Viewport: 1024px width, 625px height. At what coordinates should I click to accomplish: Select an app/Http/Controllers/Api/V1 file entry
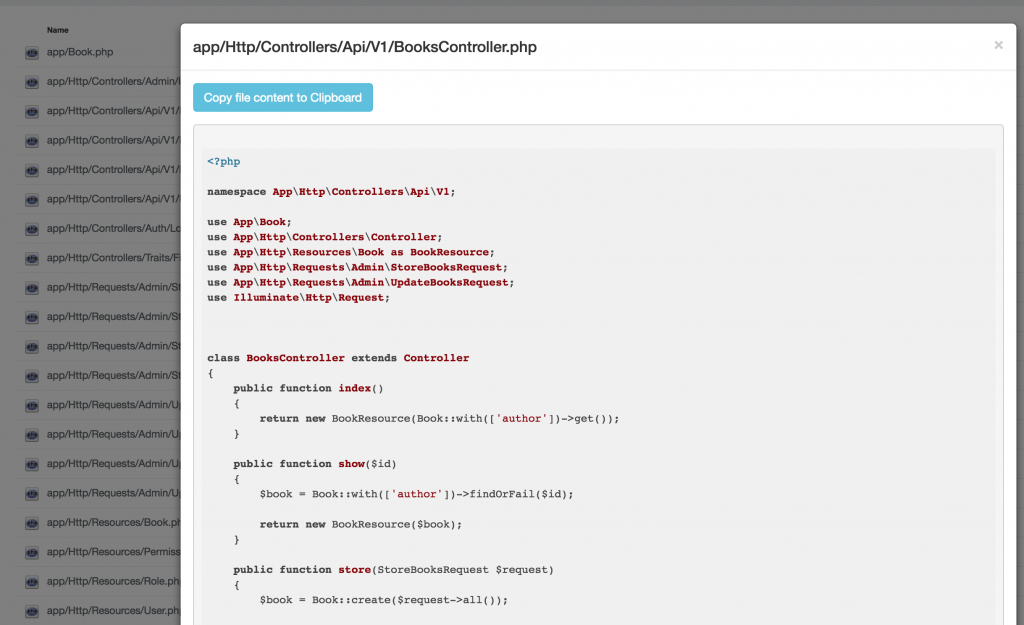click(110, 110)
